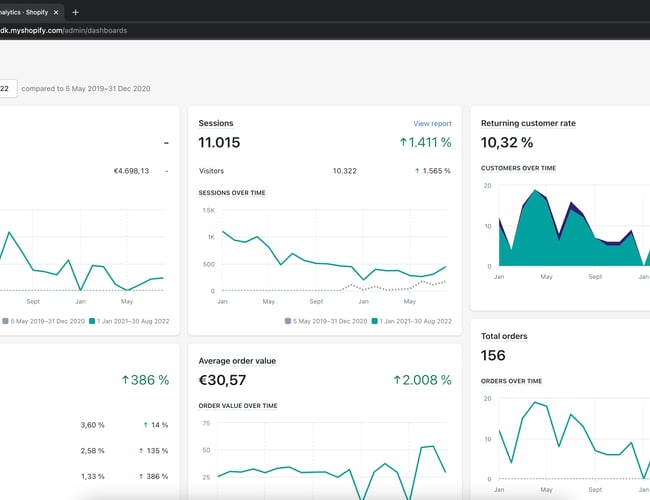Screen dimensions: 650x500
Task: Click the Sessions card title
Action: [x=216, y=123]
